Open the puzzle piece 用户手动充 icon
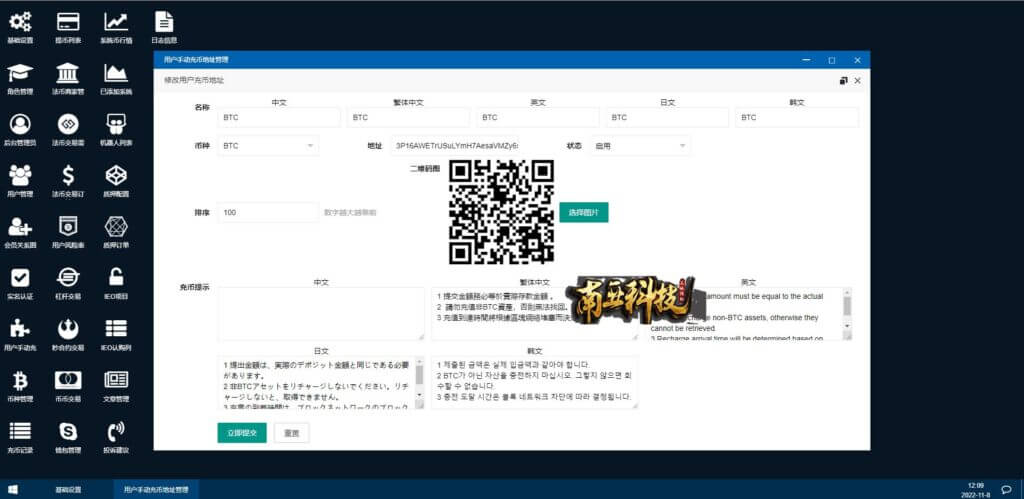1024x499 pixels. tap(20, 328)
